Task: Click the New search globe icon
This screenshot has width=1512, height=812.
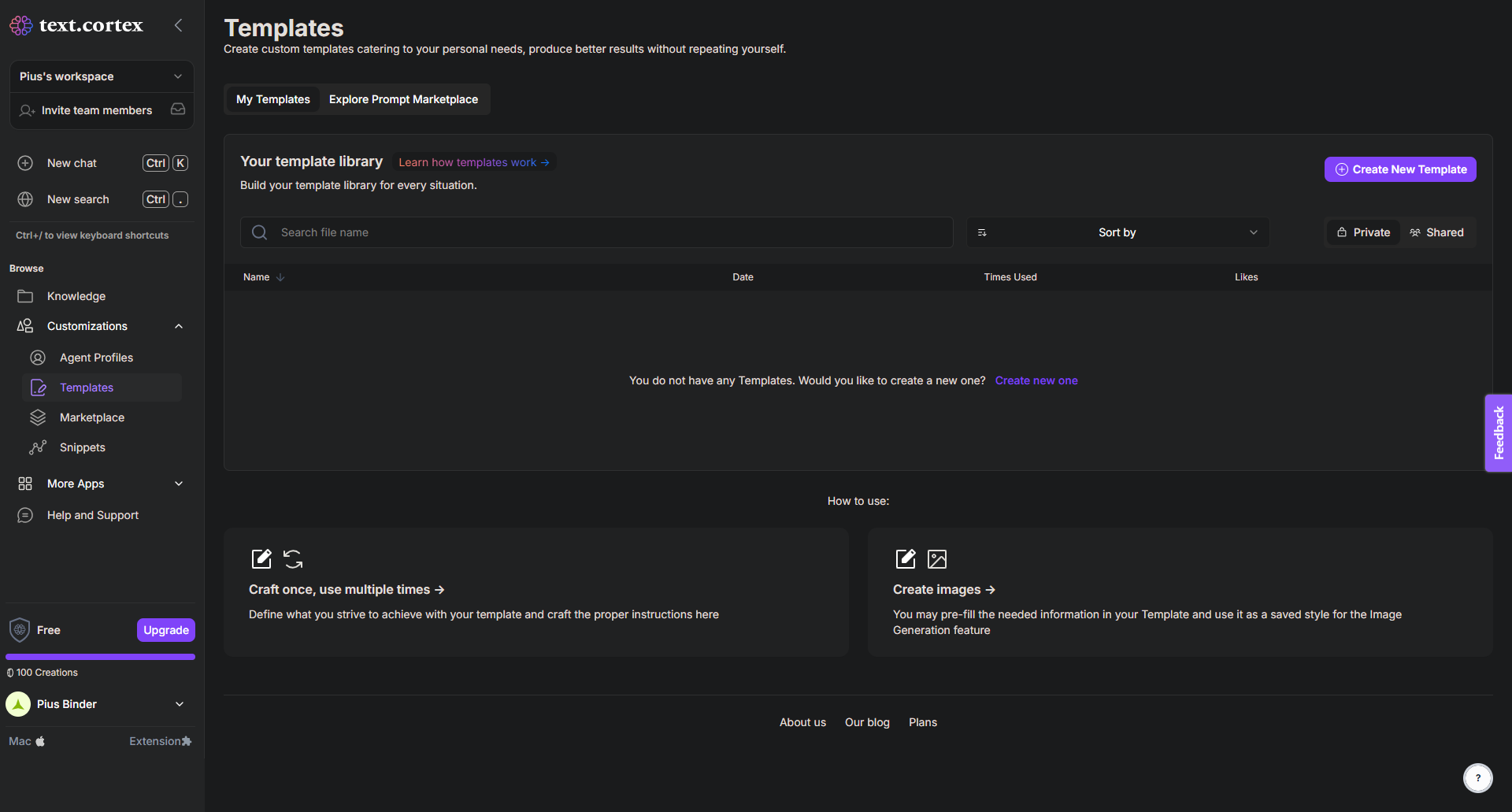Action: [x=25, y=199]
